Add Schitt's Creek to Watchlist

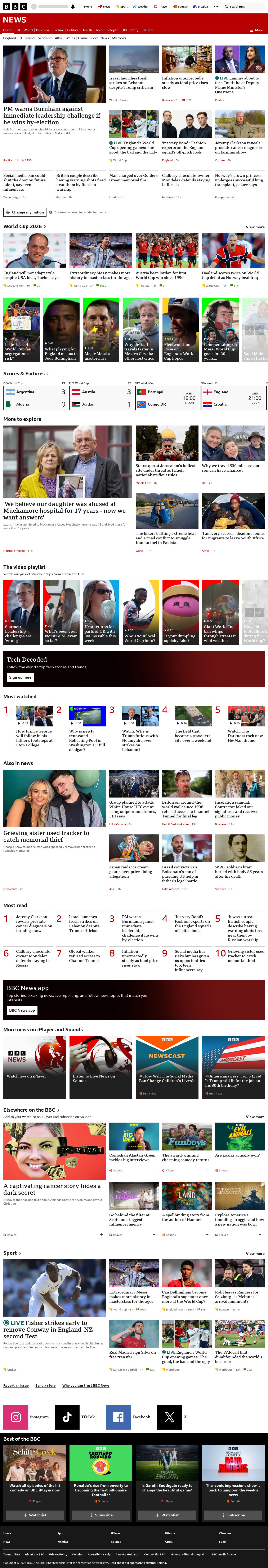[35, 1515]
